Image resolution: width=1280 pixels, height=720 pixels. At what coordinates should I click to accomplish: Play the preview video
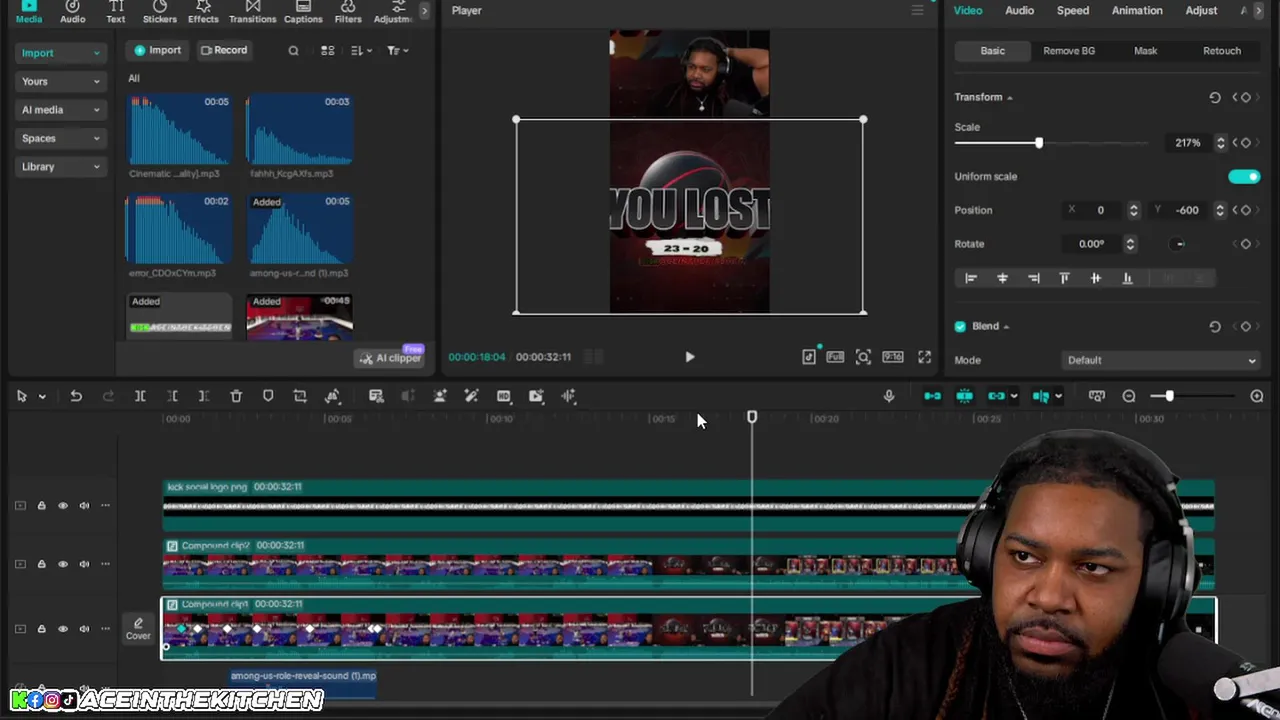(x=690, y=357)
